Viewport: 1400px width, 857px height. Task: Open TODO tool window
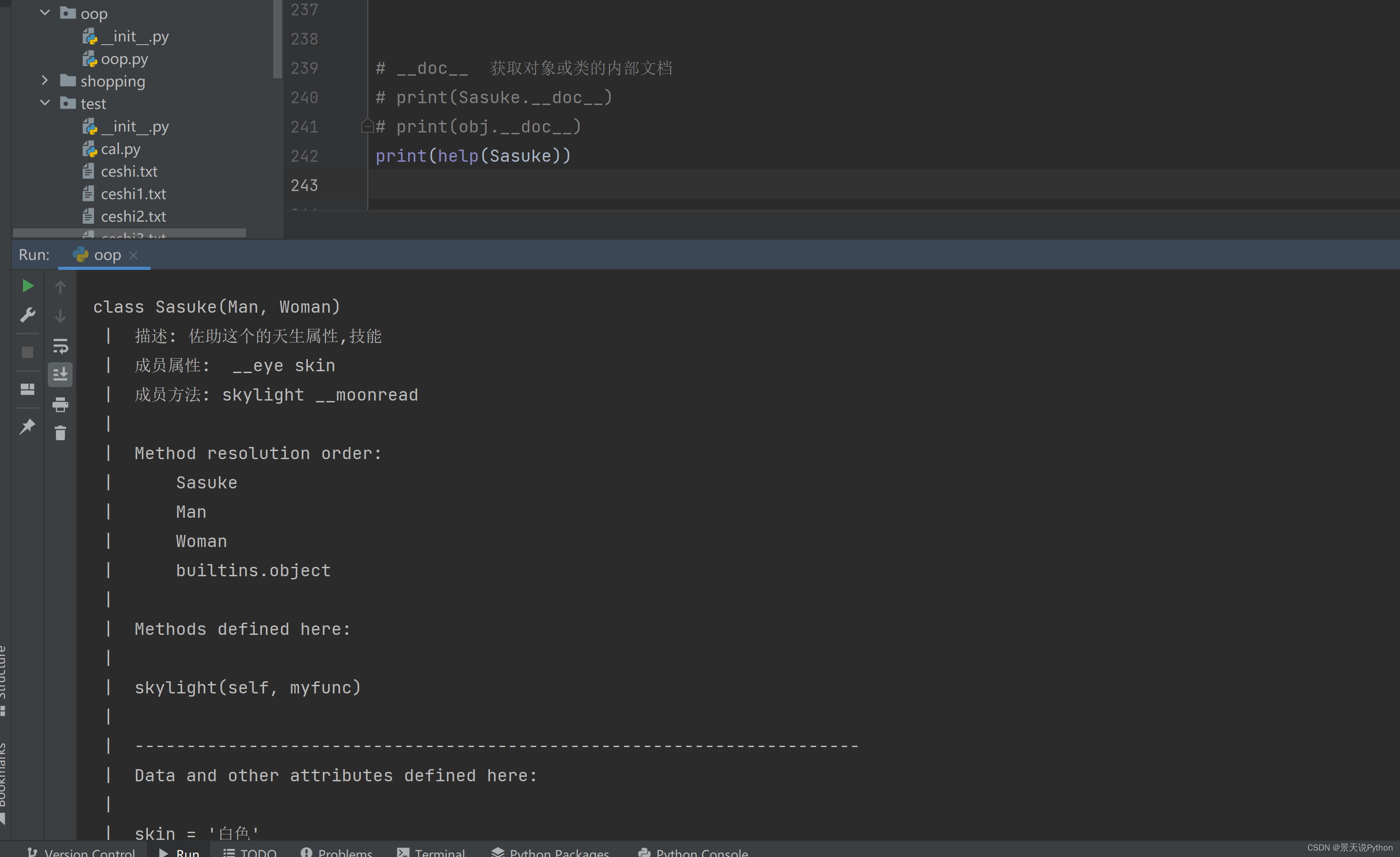[x=250, y=852]
